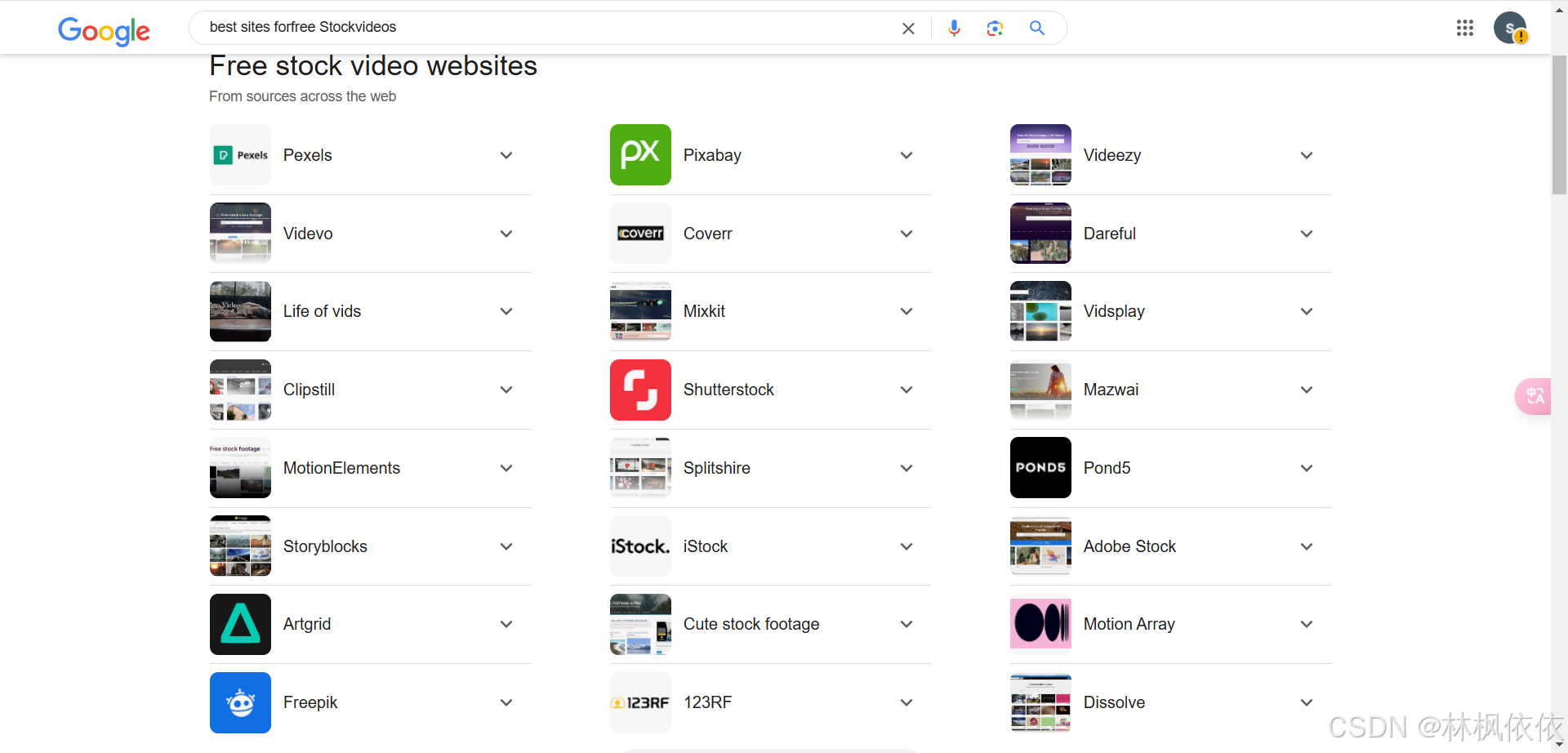Viewport: 1568px width, 753px height.
Task: Click the Artgrid triangle logo
Action: pyautogui.click(x=240, y=624)
